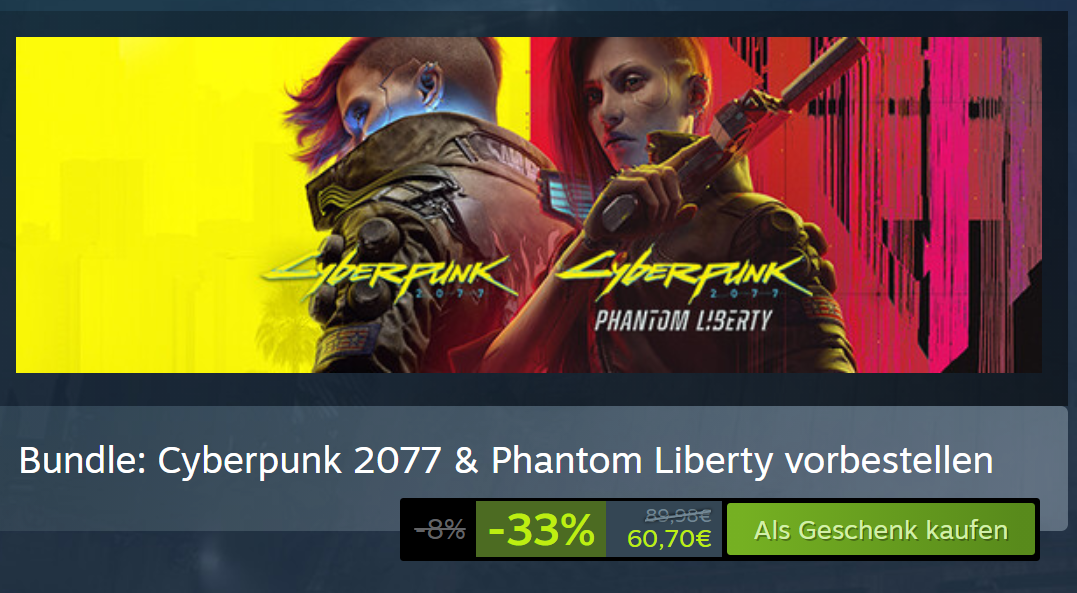Click the 60,70€ final price
Viewport: 1077px width, 593px height.
[669, 539]
